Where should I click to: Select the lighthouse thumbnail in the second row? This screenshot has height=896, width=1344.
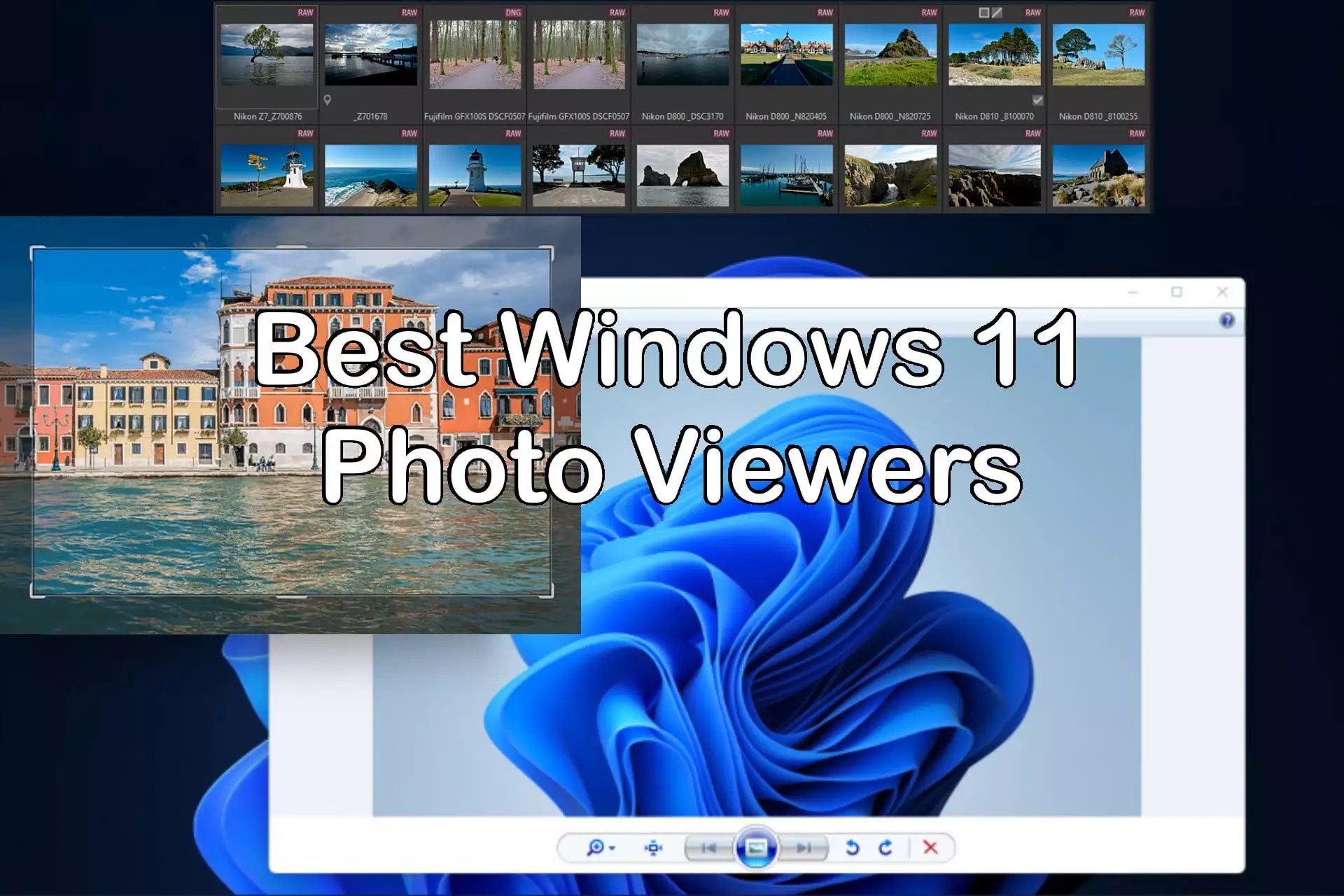pyautogui.click(x=475, y=174)
